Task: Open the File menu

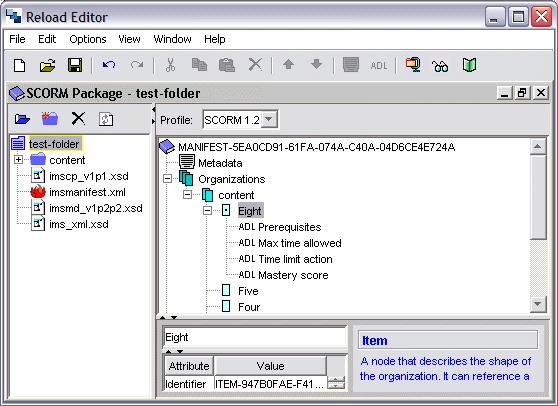Action: tap(17, 39)
